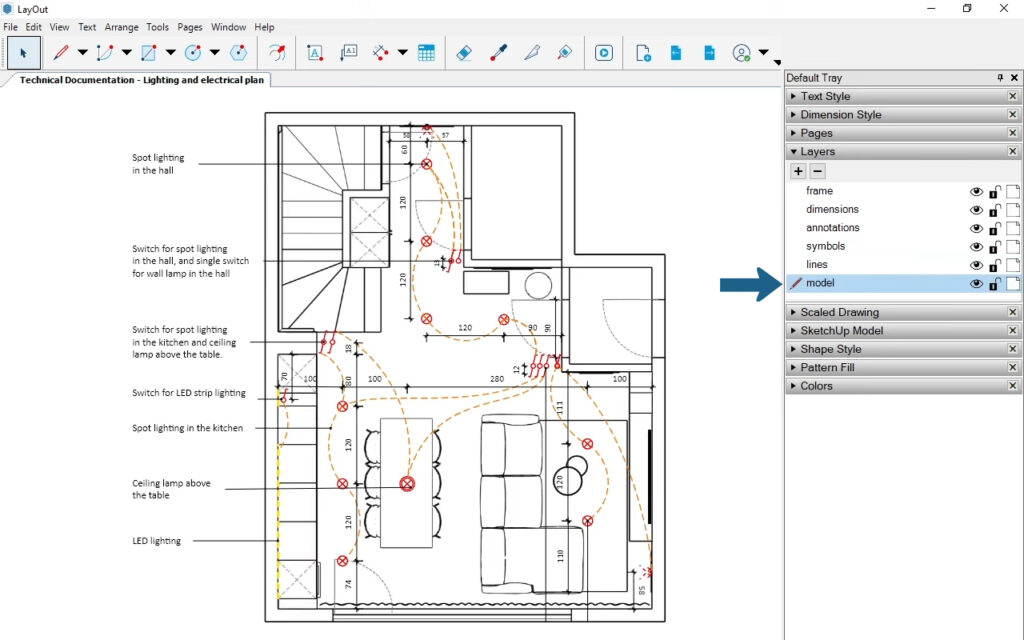Image resolution: width=1024 pixels, height=640 pixels.
Task: Hide the dimensions layer
Action: pyautogui.click(x=976, y=210)
